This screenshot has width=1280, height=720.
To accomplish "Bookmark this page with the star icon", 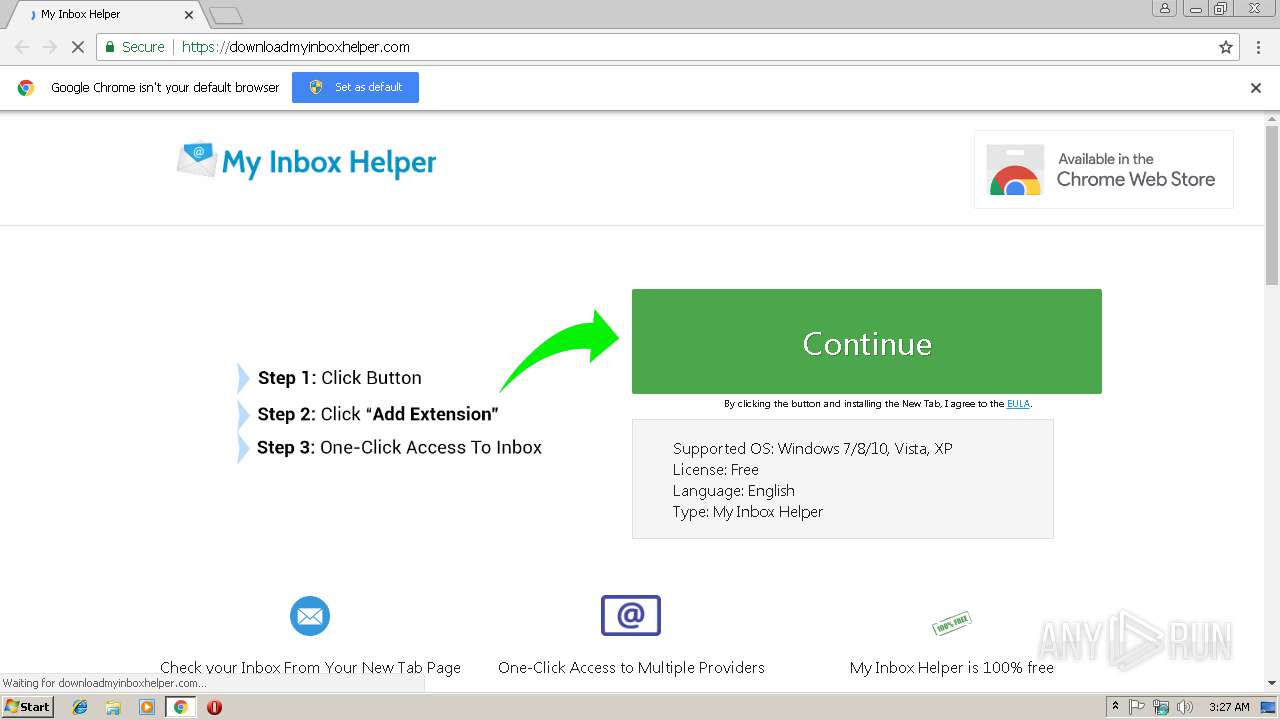I will 1226,47.
